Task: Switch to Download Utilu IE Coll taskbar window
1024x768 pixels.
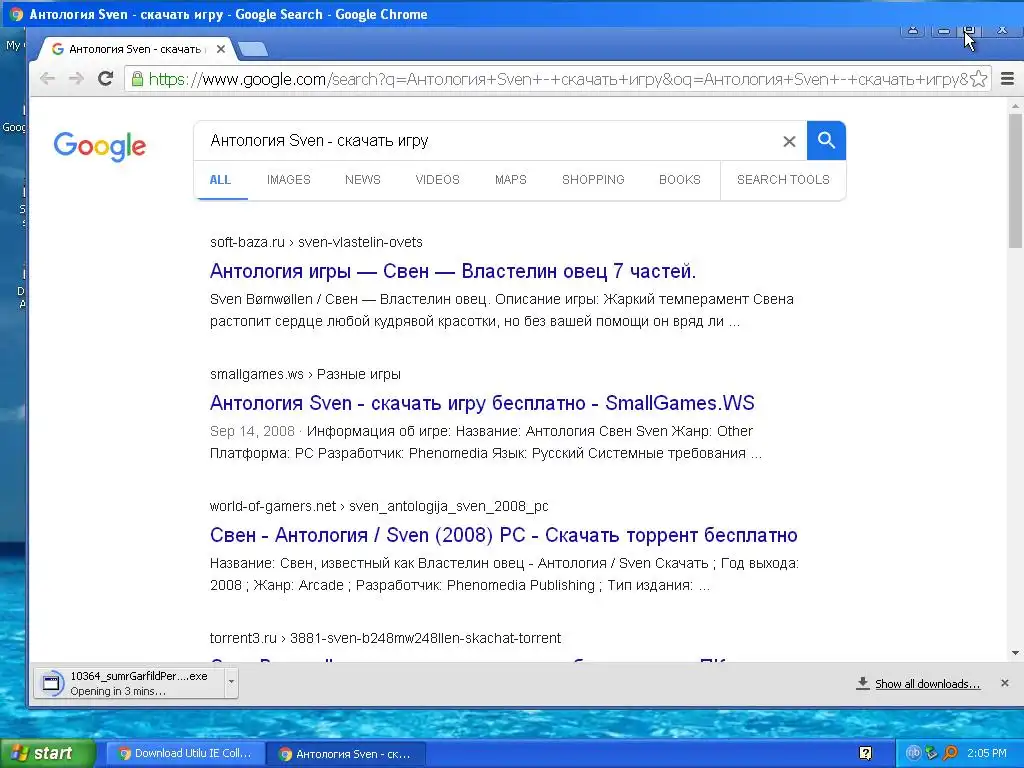Action: pos(185,754)
